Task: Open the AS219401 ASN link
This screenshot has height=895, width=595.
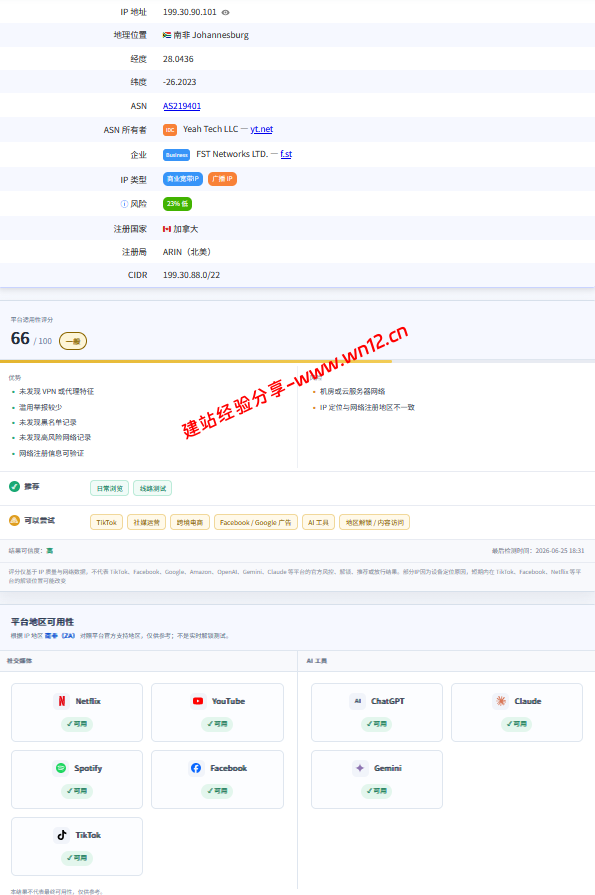Action: pos(182,106)
